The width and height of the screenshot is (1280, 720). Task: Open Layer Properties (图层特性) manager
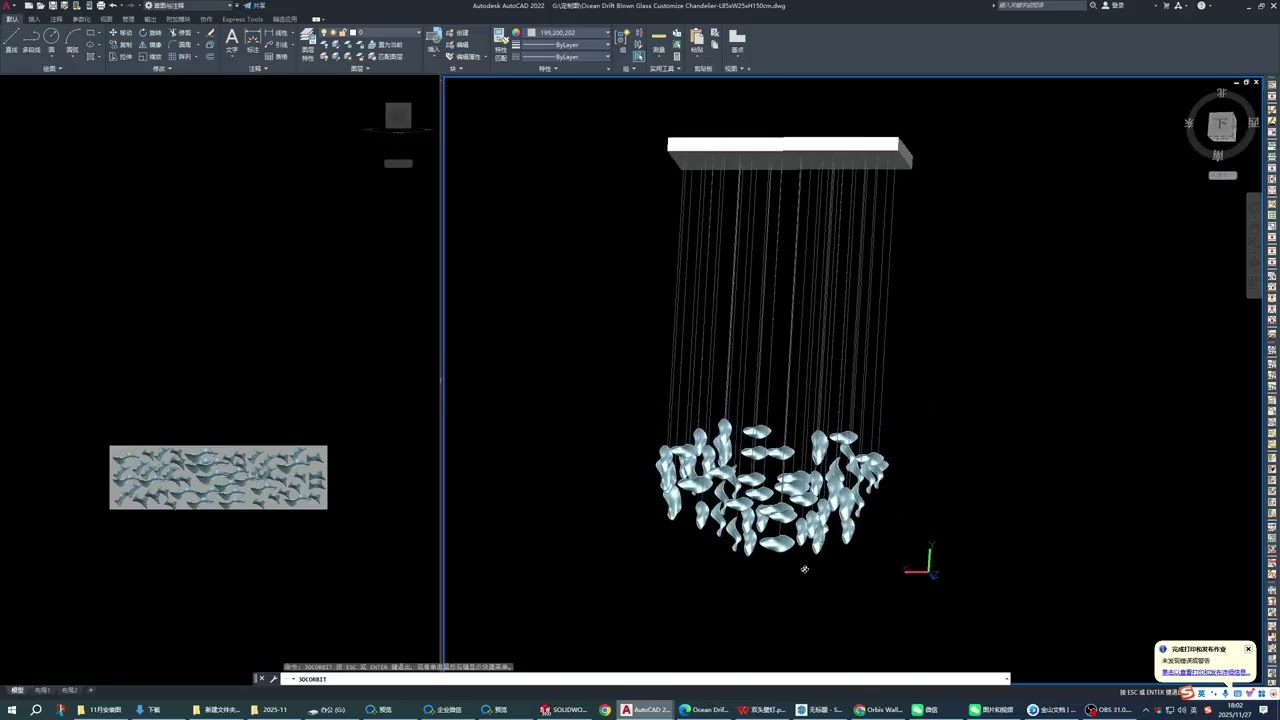308,45
